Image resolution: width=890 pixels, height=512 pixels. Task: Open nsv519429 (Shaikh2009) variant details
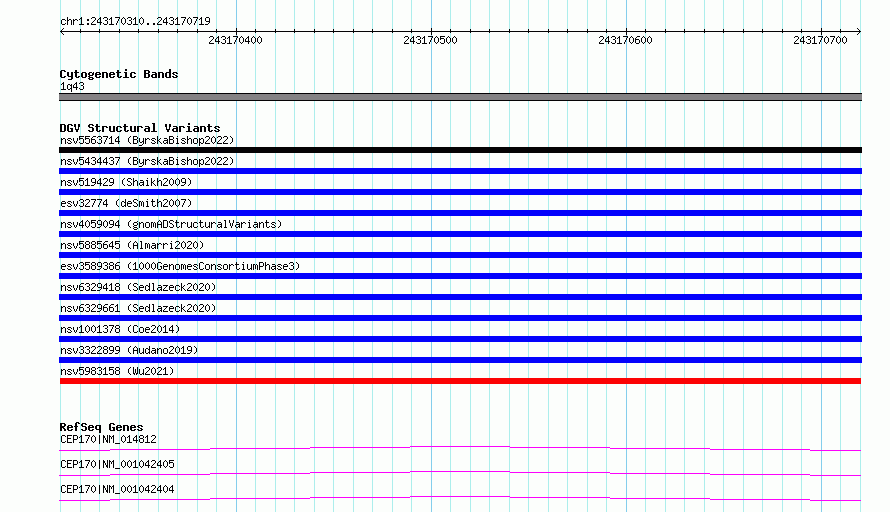126,182
